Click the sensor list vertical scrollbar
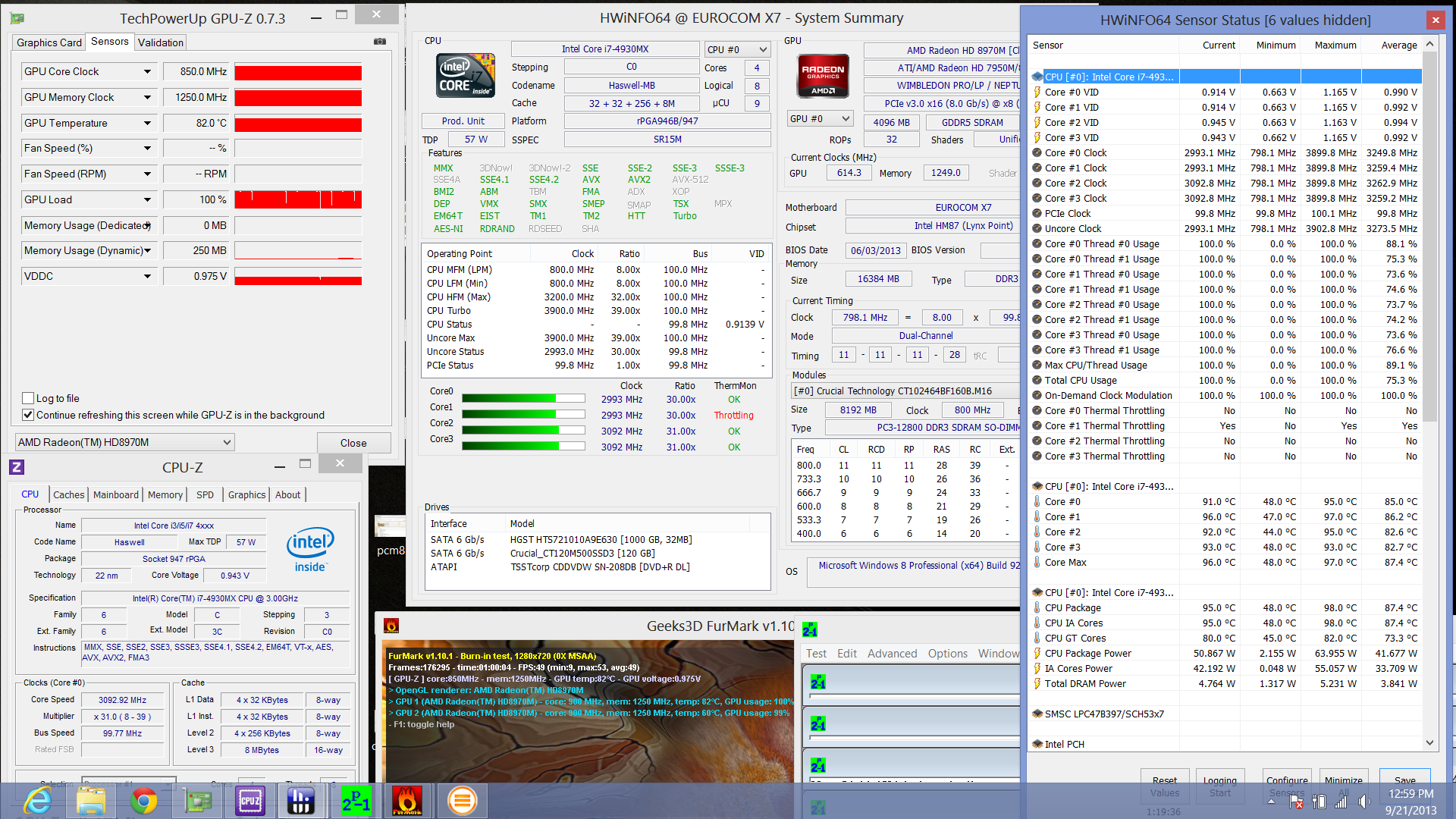1456x819 pixels. (x=1429, y=235)
